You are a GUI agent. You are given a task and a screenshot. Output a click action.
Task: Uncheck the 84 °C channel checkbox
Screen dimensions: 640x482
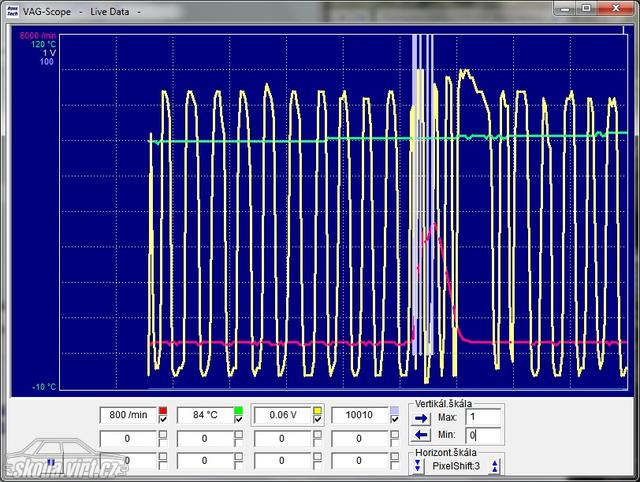coord(239,419)
